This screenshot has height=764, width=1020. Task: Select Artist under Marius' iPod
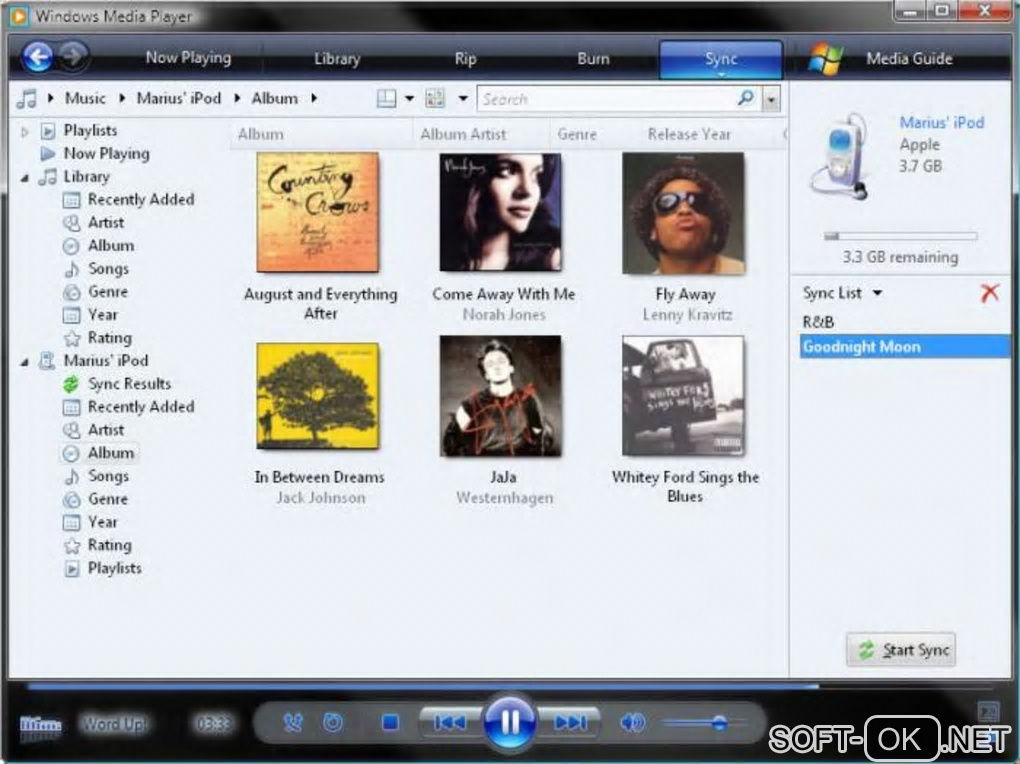click(x=105, y=430)
